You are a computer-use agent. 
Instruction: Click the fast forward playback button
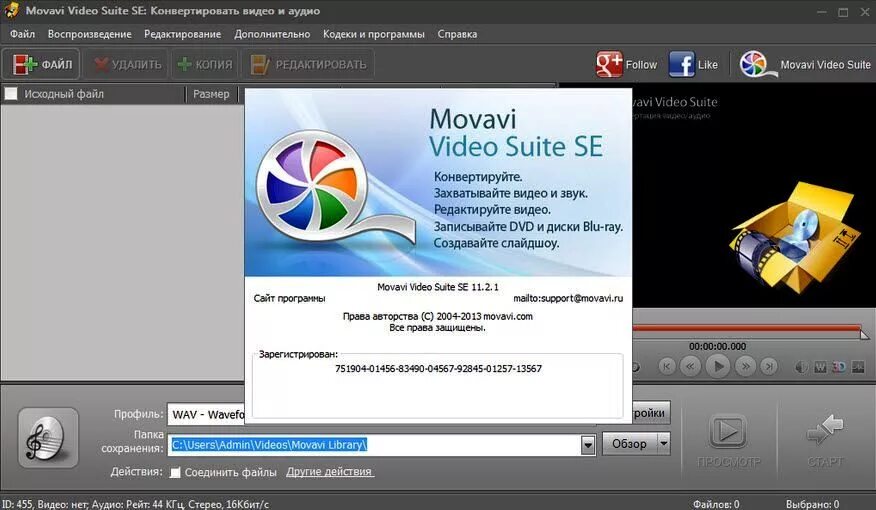tap(746, 366)
